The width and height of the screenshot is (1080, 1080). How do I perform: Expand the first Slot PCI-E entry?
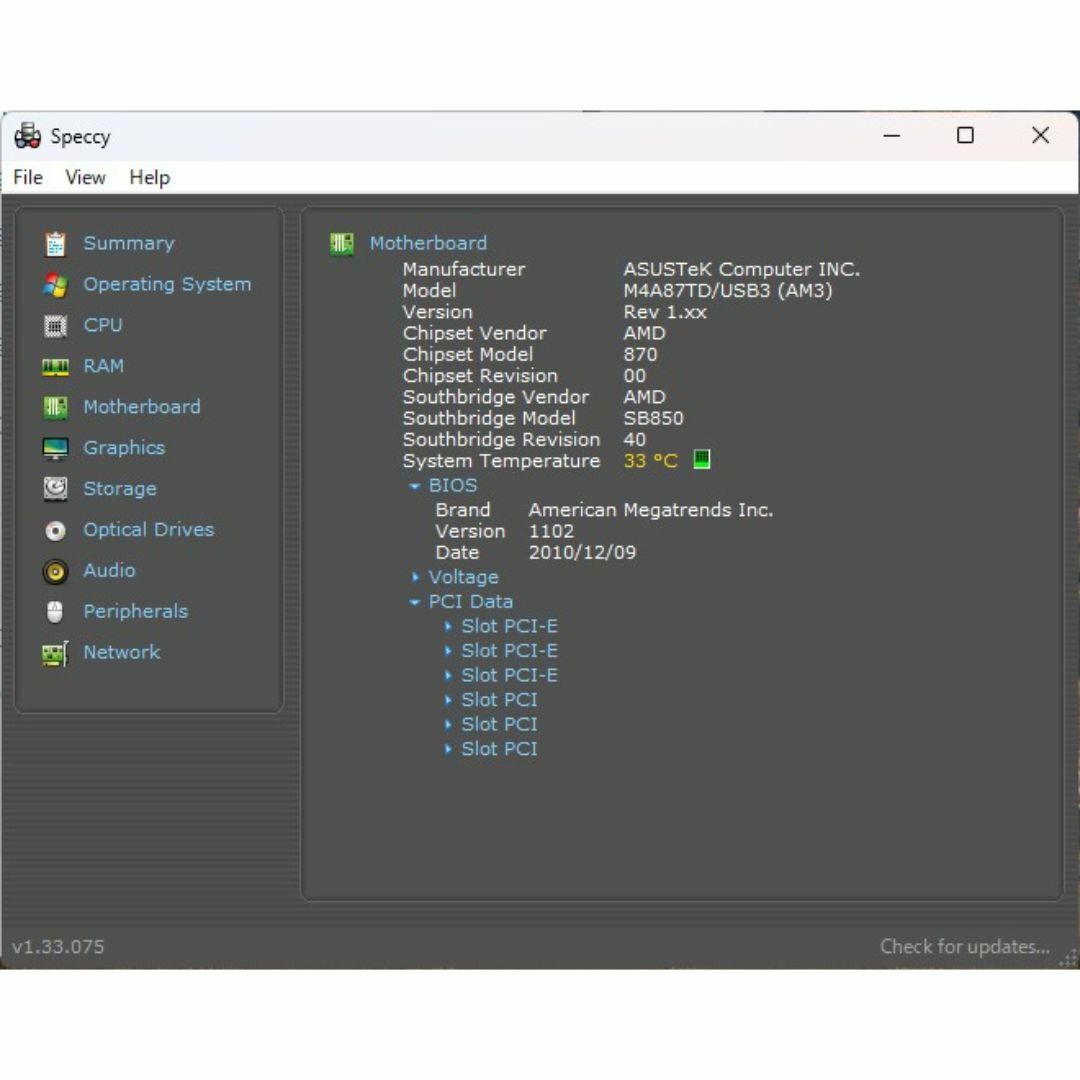point(448,626)
